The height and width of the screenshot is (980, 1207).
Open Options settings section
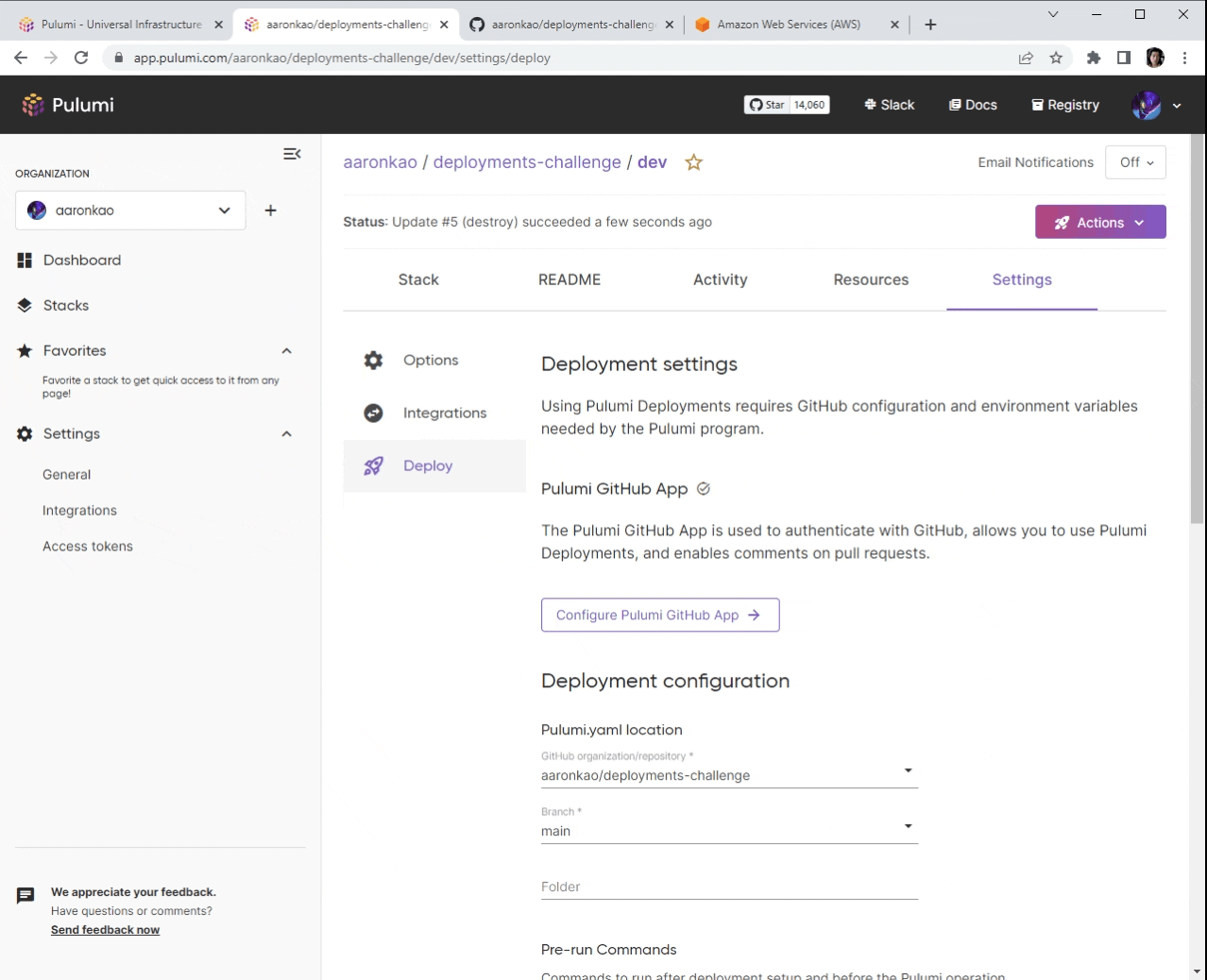pos(434,361)
